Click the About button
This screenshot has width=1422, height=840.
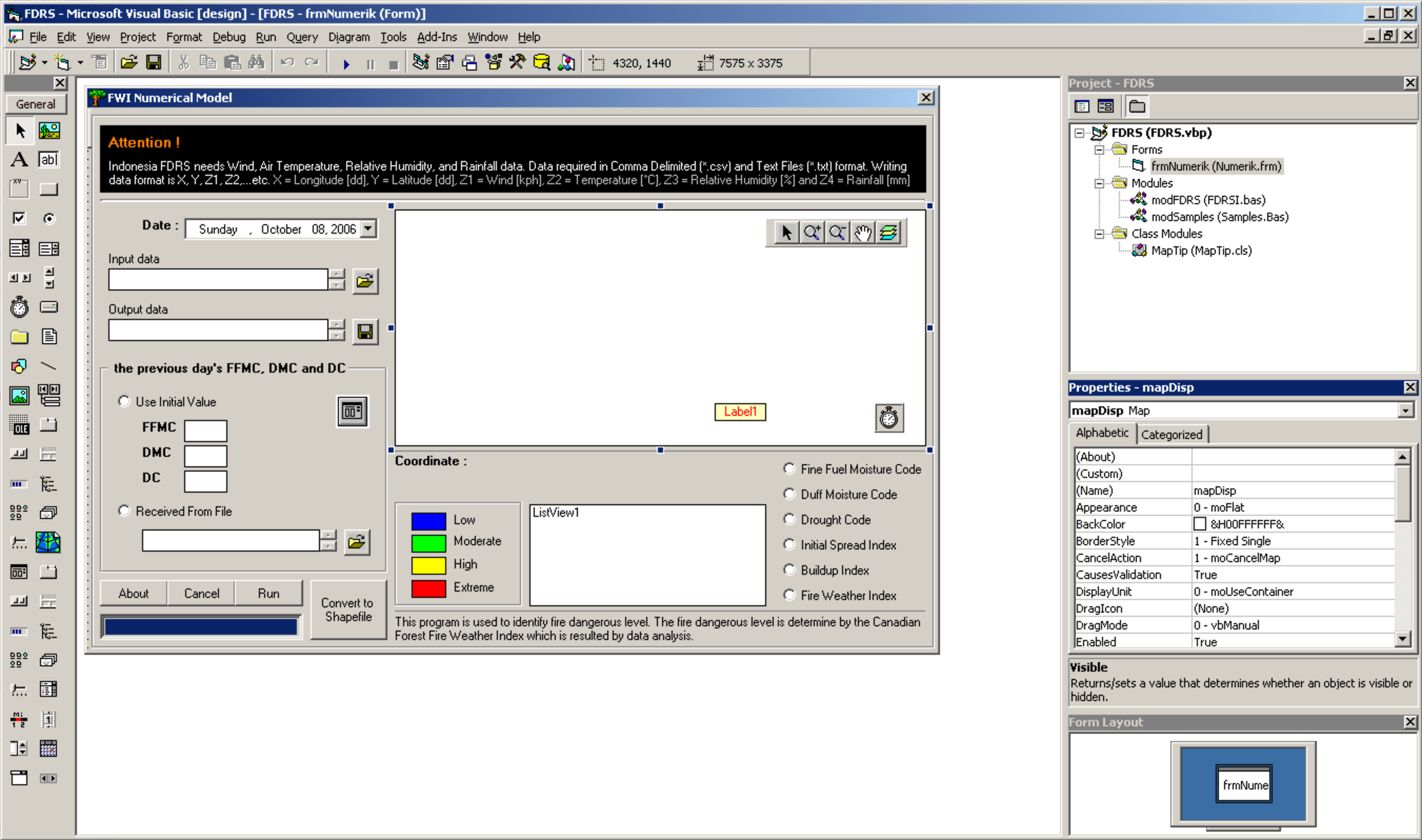pyautogui.click(x=134, y=593)
